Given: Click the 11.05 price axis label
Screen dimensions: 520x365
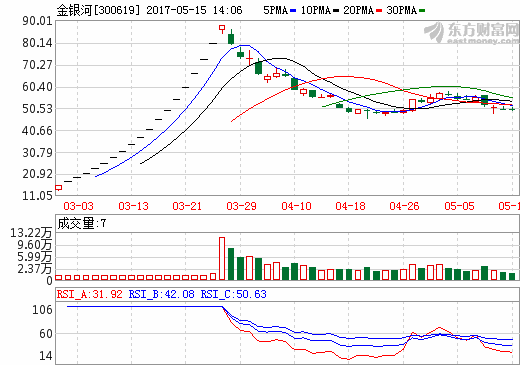Looking at the screenshot, I should pos(37,196).
